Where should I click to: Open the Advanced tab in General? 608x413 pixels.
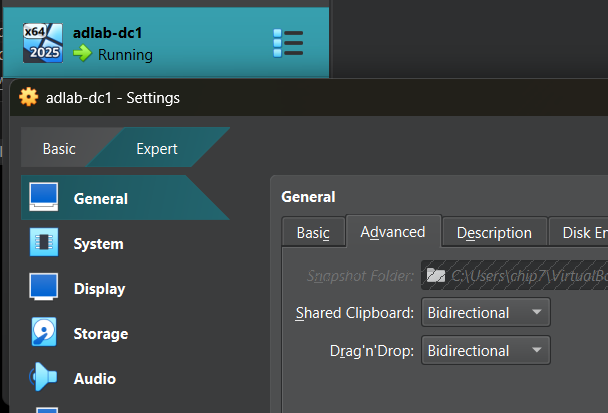coord(393,232)
